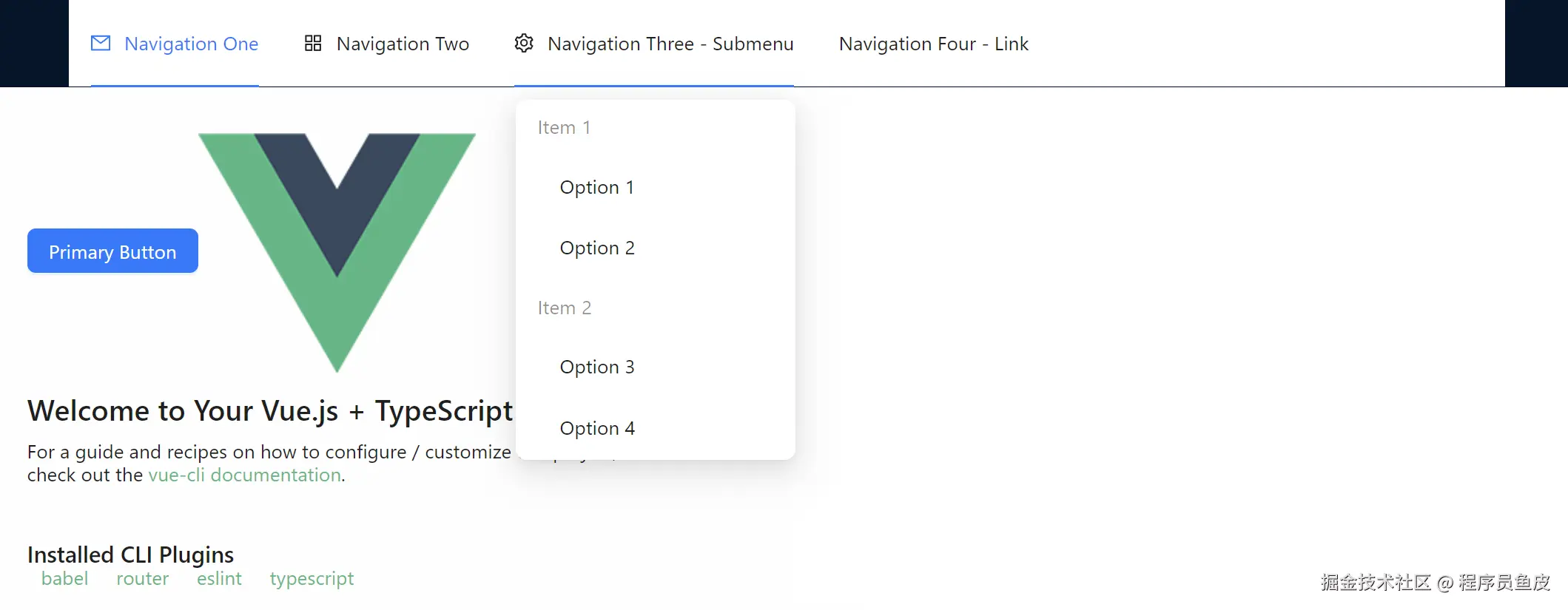The image size is (1568, 610).
Task: Select Option 4 in the dropdown
Action: click(x=596, y=429)
